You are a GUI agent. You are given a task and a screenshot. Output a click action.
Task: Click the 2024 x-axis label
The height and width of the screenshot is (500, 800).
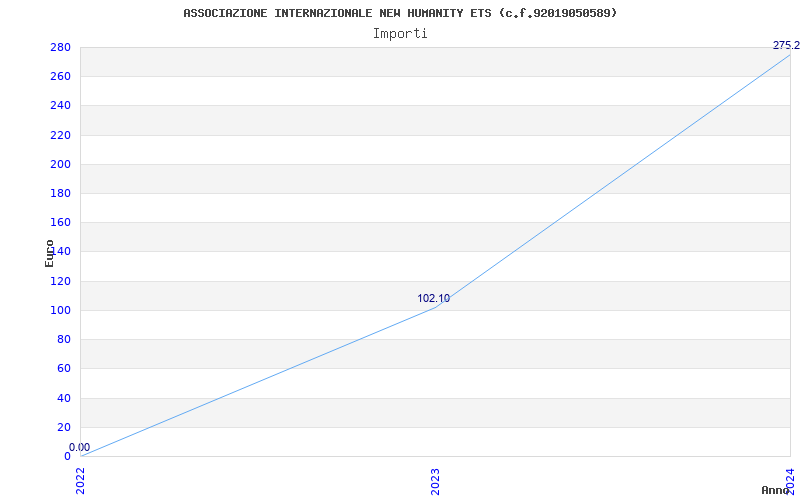tap(790, 480)
